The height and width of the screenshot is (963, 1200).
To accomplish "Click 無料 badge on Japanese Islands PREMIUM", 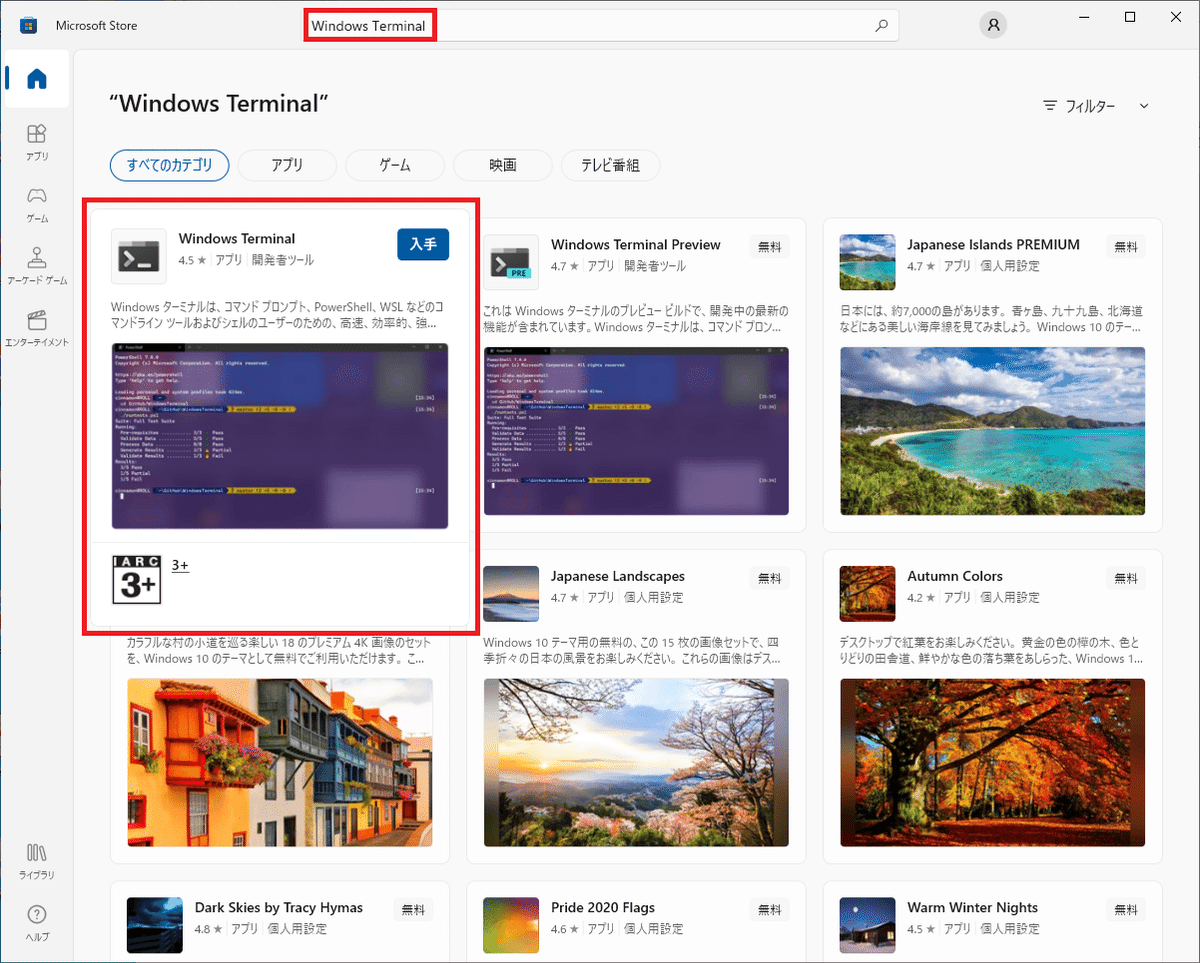I will point(1126,246).
